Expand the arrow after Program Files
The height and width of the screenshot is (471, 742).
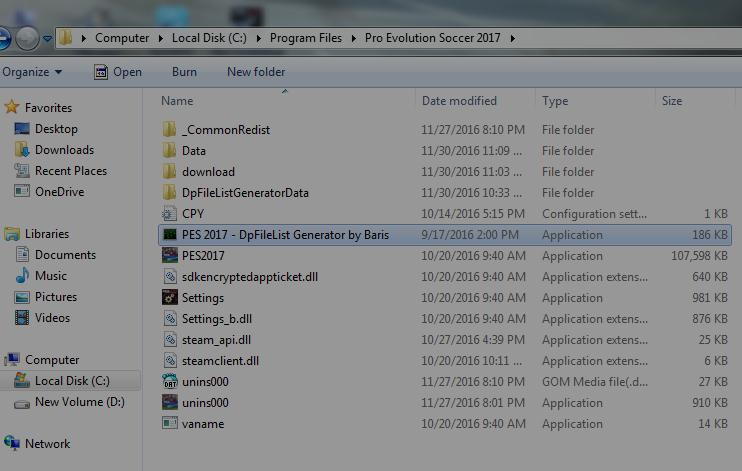tap(354, 38)
